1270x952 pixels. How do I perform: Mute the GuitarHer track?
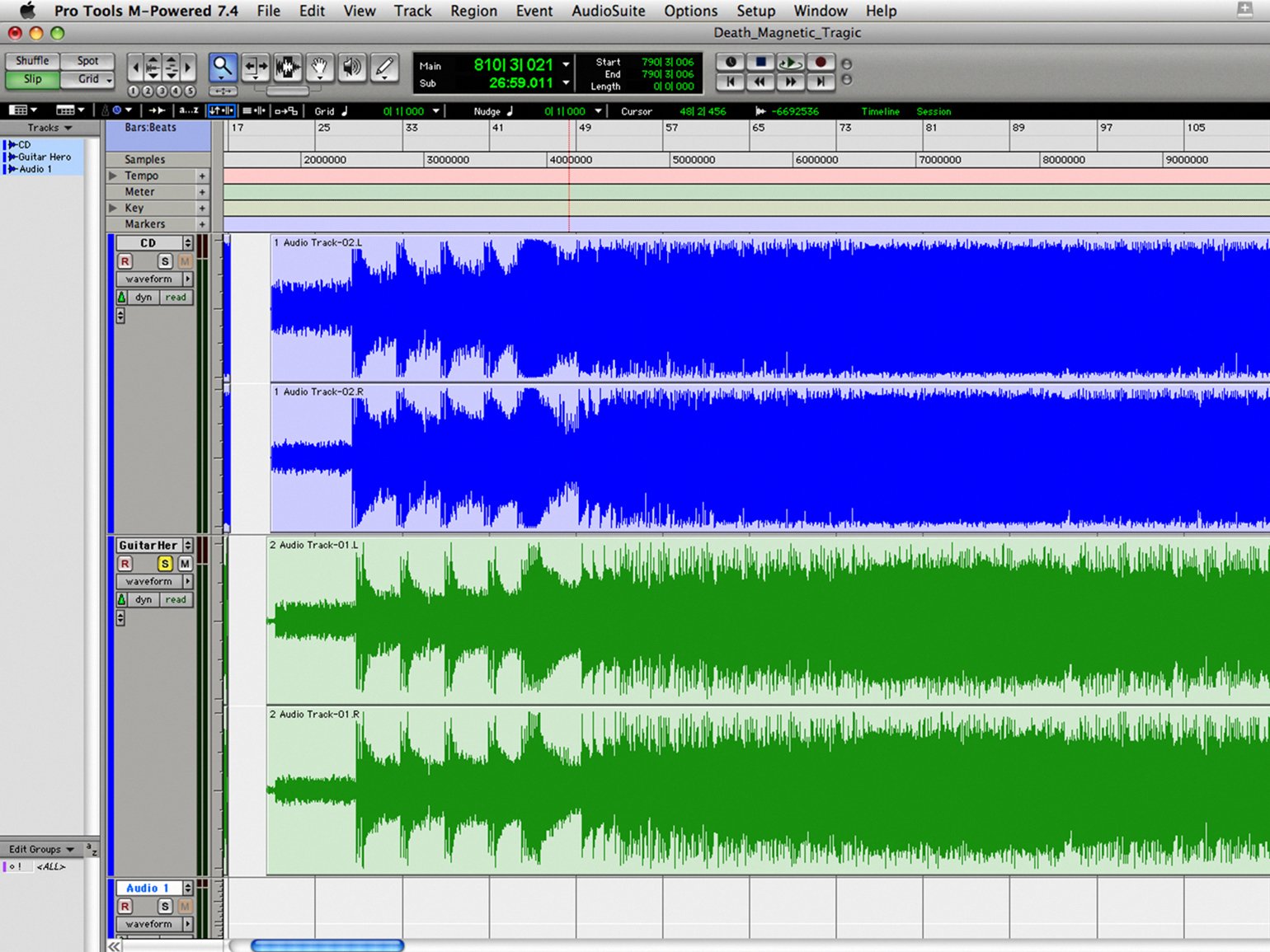coord(185,564)
